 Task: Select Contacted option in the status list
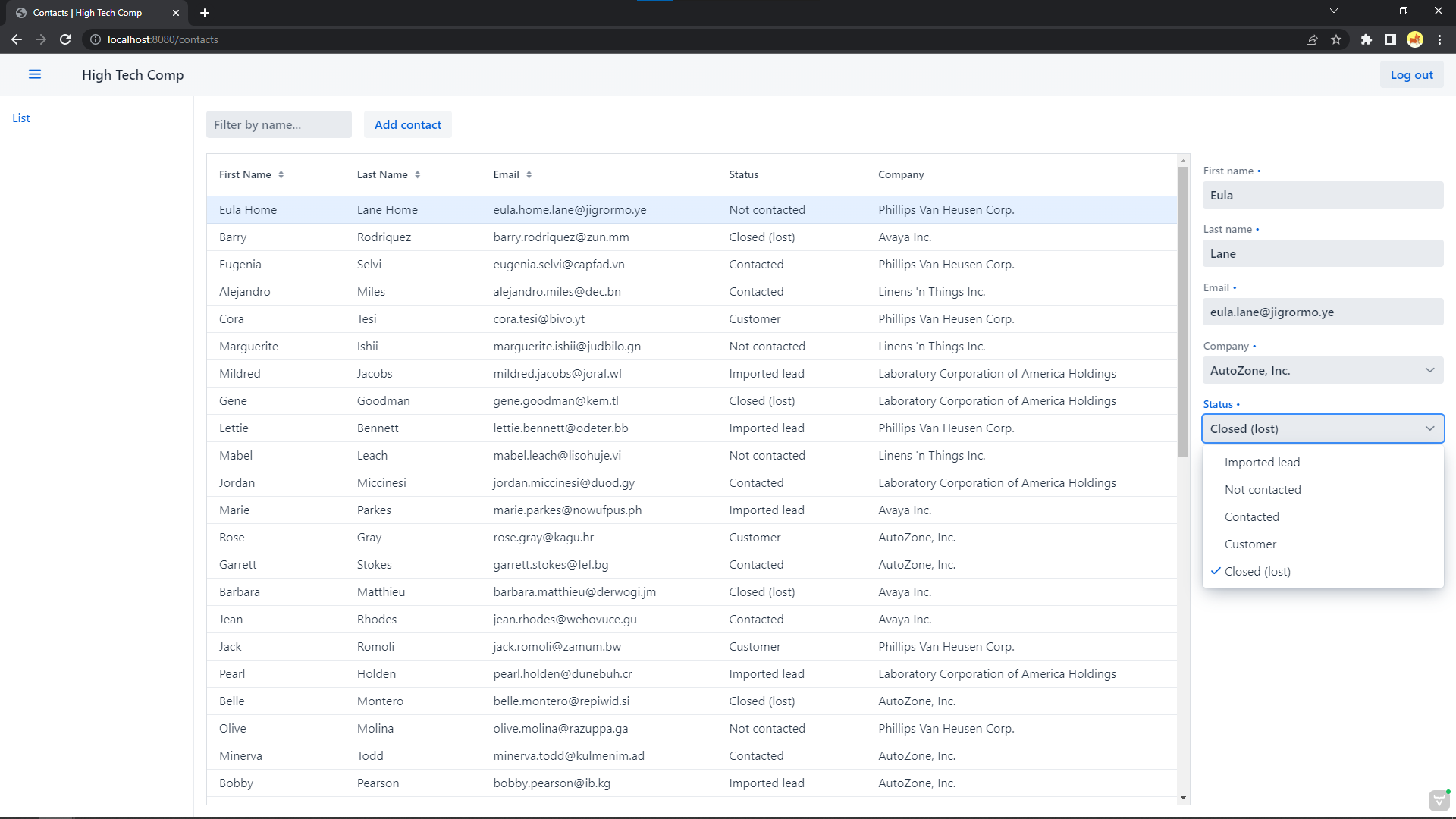coord(1251,516)
